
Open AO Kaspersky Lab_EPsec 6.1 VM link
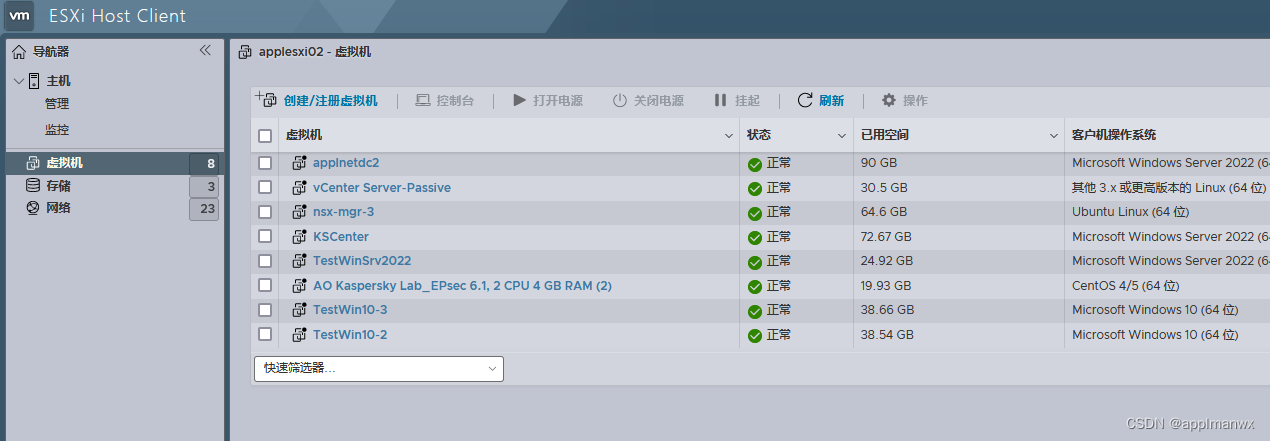(x=462, y=286)
